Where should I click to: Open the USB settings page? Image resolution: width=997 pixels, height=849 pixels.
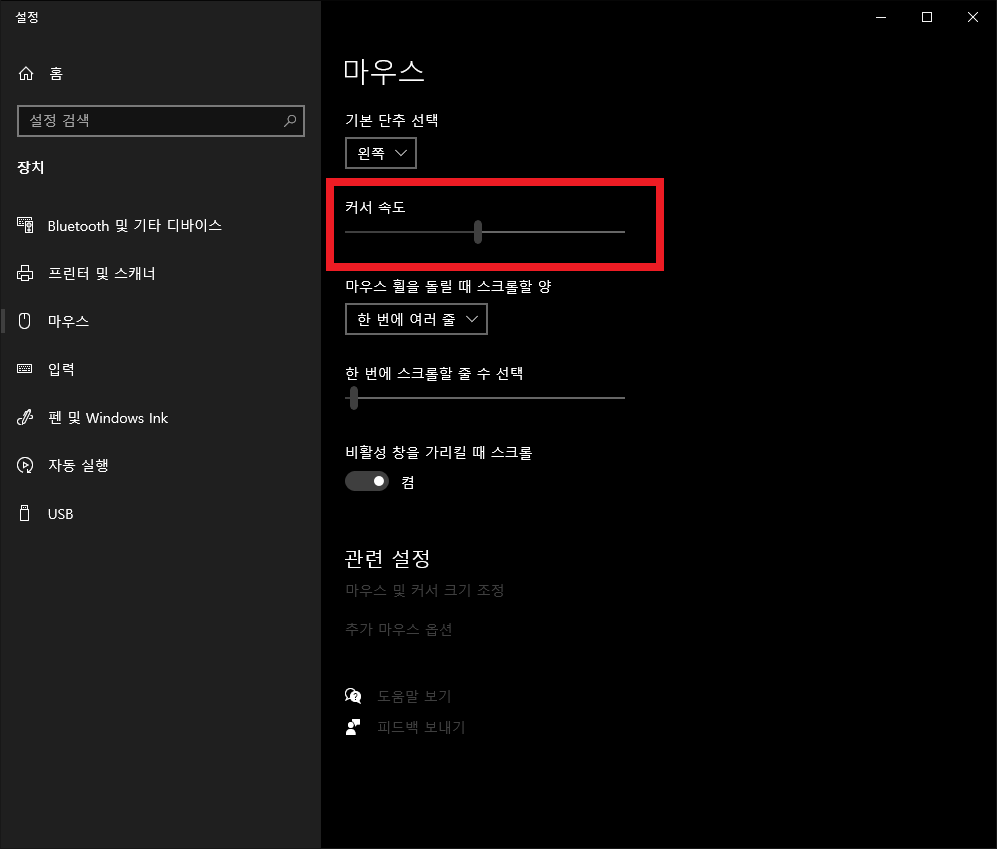[x=60, y=514]
